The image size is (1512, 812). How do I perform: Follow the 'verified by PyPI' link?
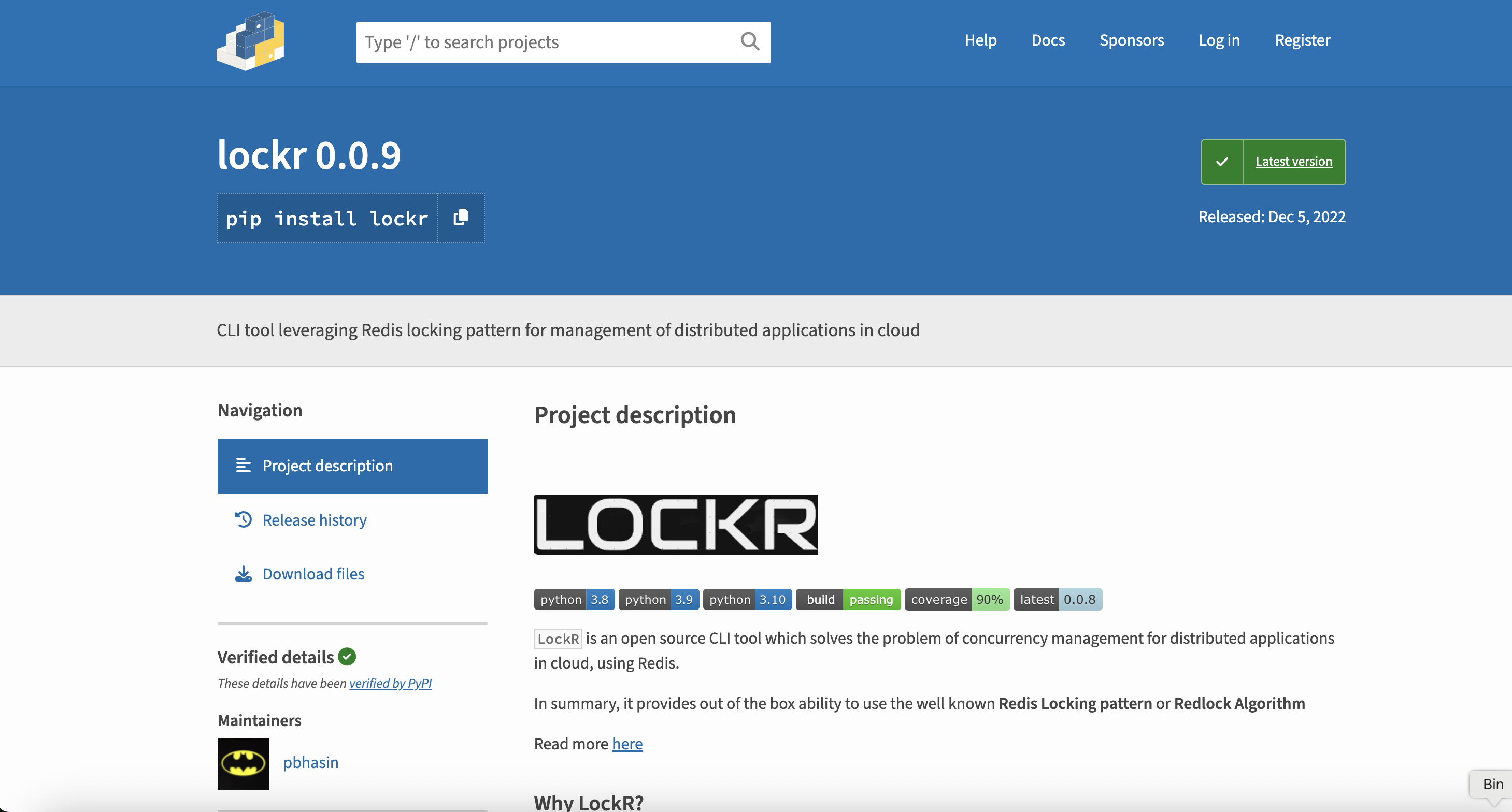[x=390, y=683]
